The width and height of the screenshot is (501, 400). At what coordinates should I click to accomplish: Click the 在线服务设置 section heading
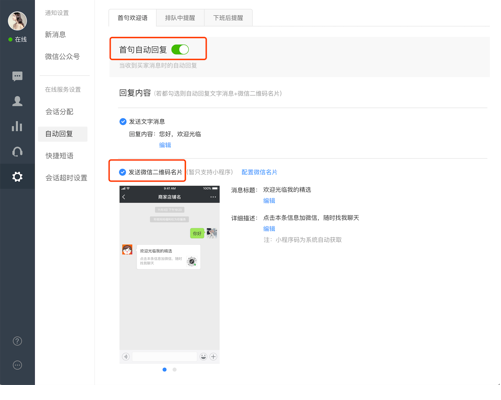tap(63, 89)
